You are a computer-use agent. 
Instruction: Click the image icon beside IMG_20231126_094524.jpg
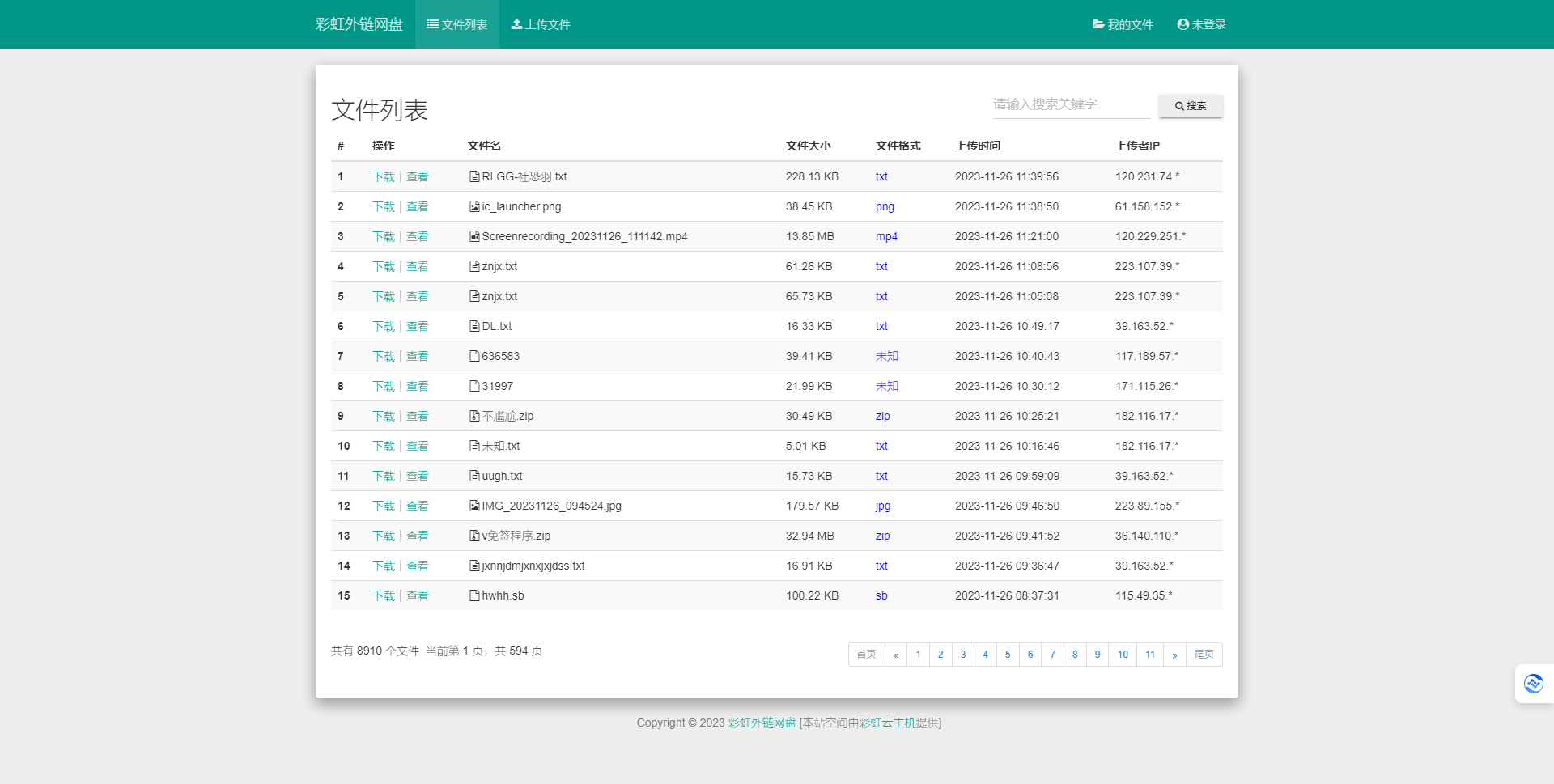point(474,506)
